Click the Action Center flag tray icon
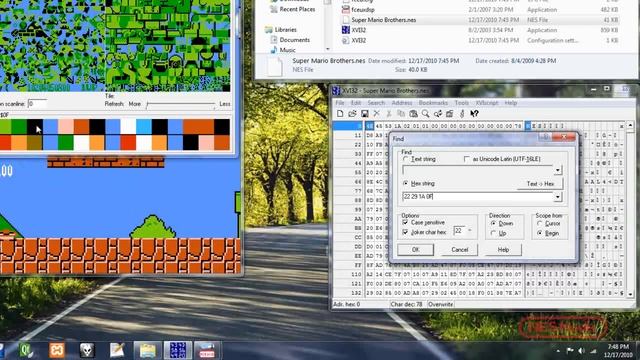 point(570,351)
